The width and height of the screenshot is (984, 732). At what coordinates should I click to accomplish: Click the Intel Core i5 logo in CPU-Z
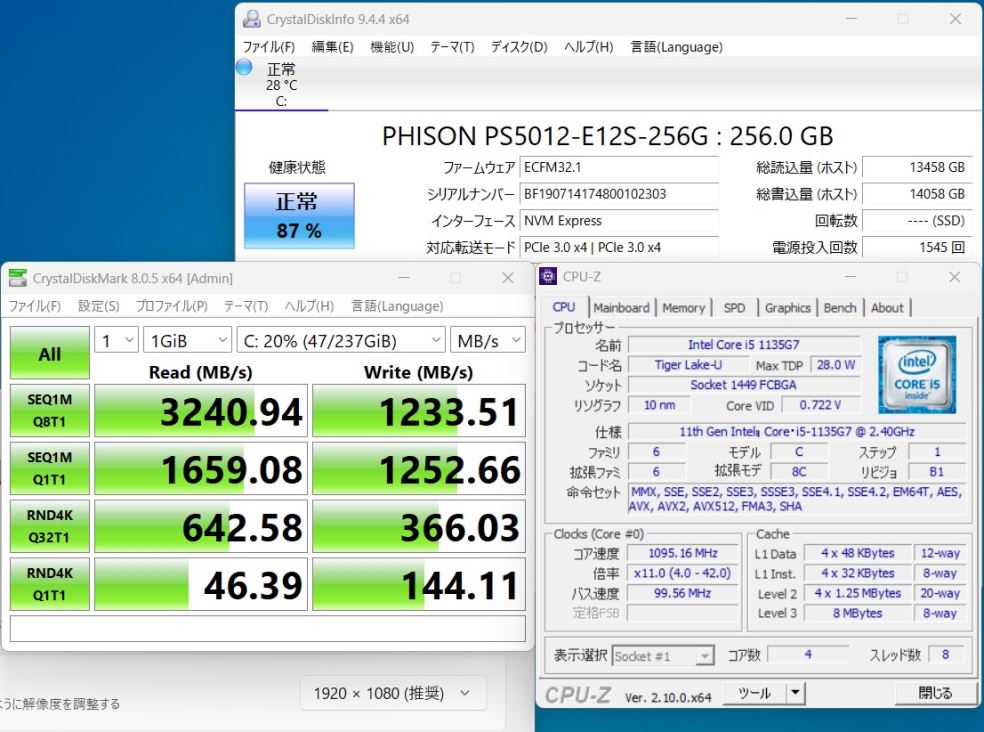pos(917,375)
